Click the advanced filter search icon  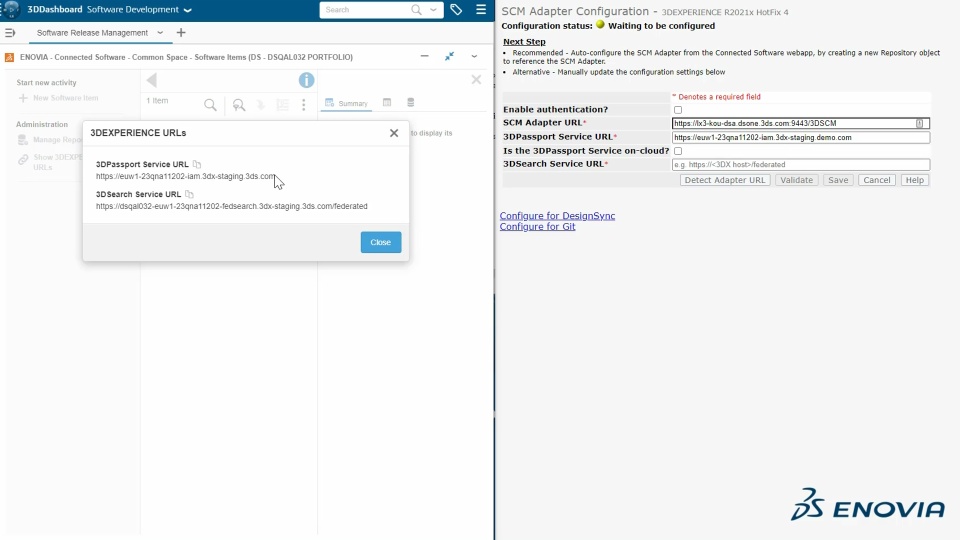coord(239,105)
